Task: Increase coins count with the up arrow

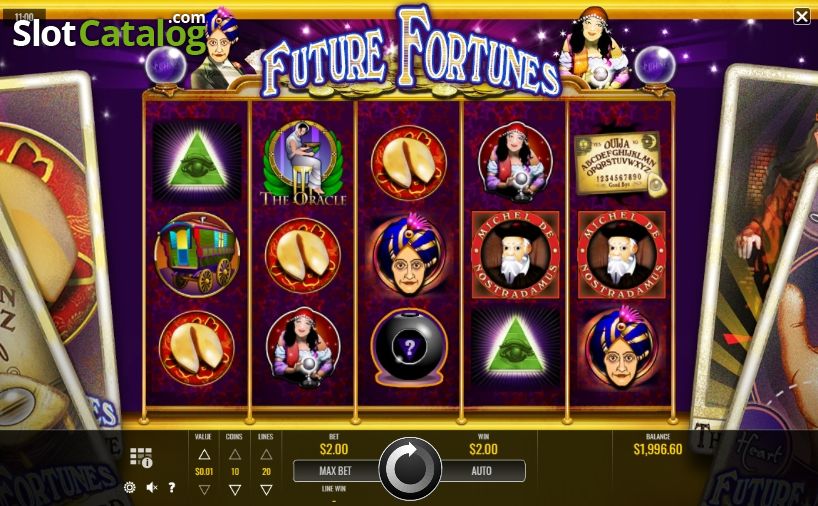Action: click(235, 454)
